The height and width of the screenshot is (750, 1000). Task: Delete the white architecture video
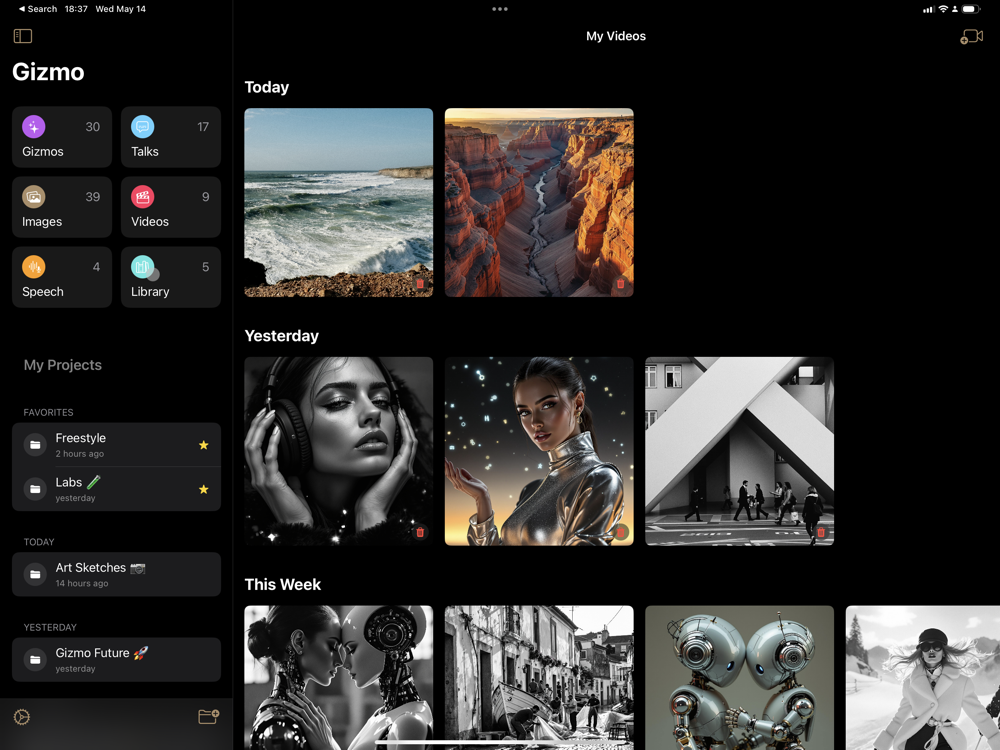point(821,532)
